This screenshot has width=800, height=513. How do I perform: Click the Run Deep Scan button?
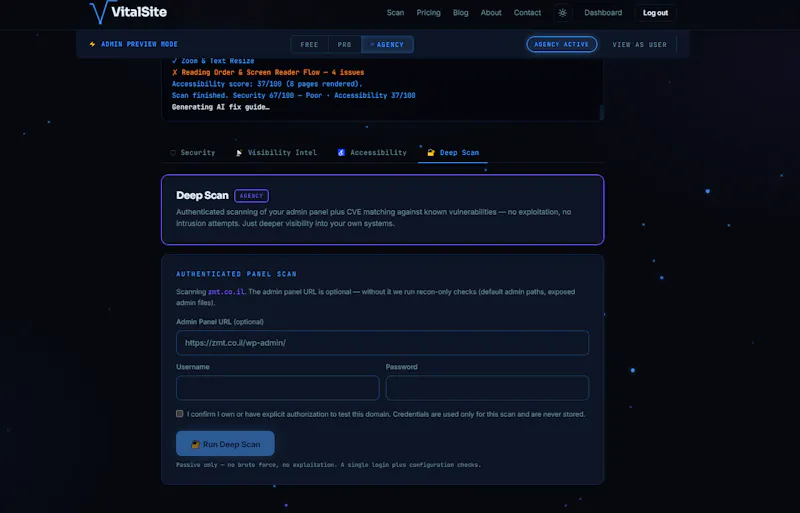click(225, 444)
